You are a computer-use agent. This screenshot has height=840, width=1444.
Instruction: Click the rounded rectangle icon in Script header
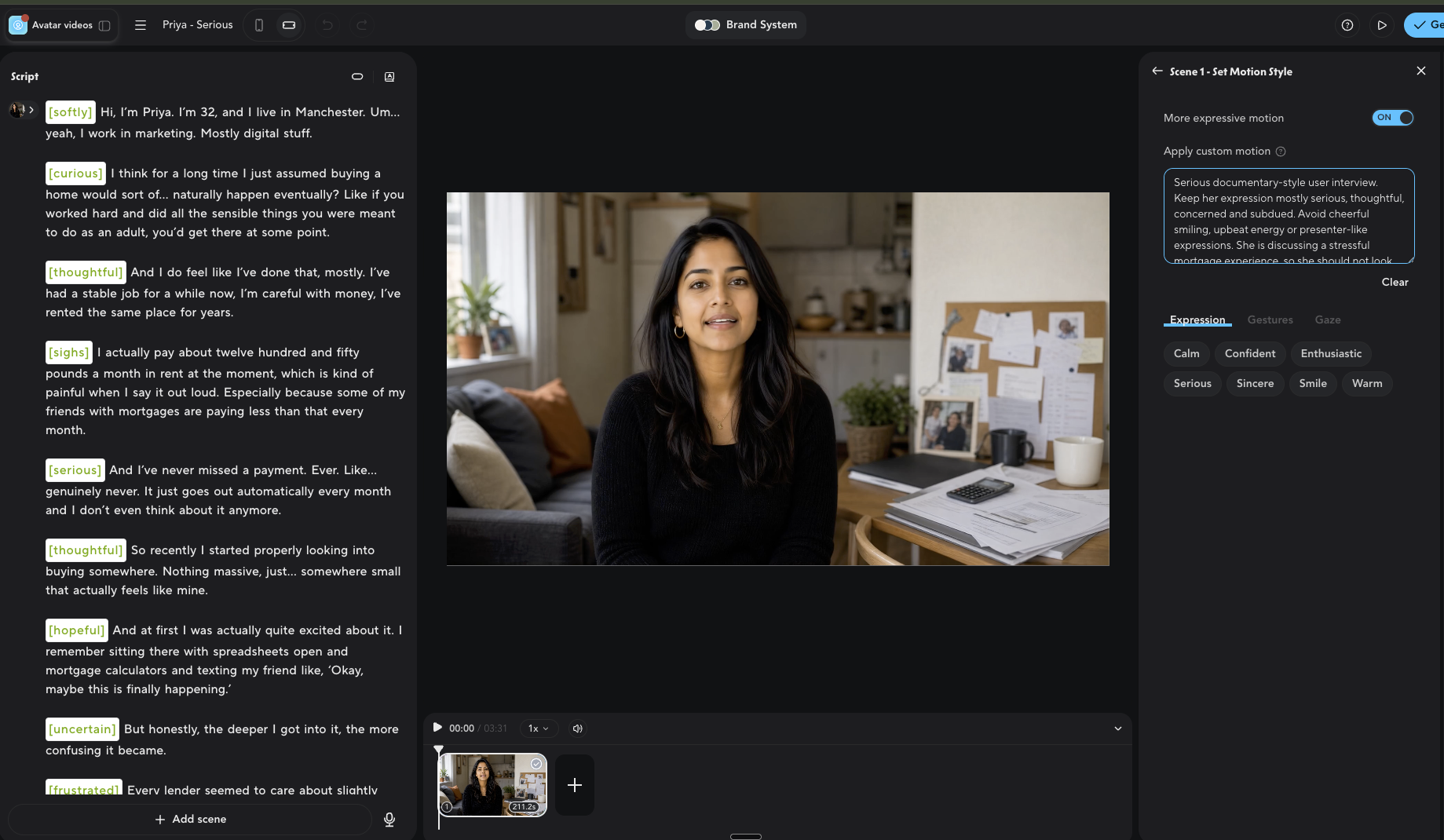357,76
